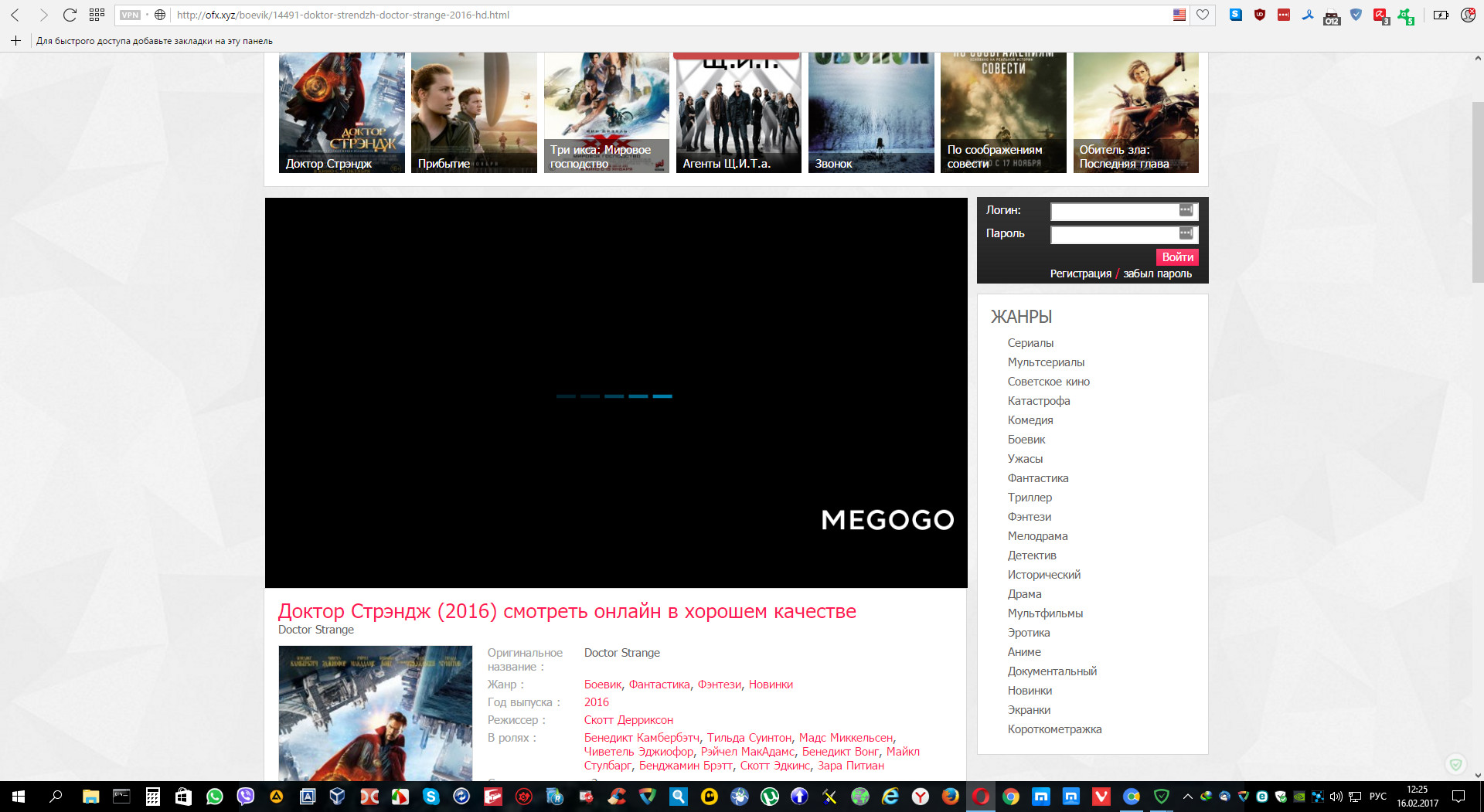The width and height of the screenshot is (1484, 812).
Task: Select the Комедия genre
Action: pos(1030,420)
